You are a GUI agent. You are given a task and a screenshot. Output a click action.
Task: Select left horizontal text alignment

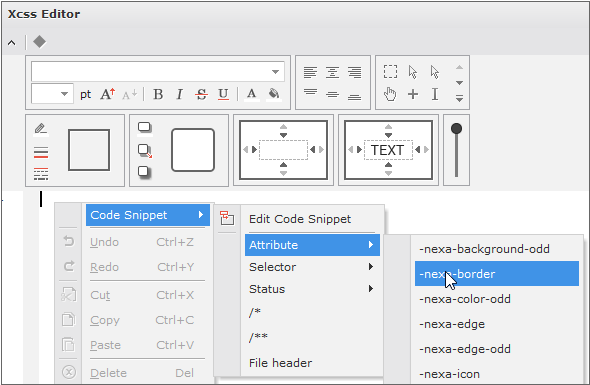[x=310, y=72]
